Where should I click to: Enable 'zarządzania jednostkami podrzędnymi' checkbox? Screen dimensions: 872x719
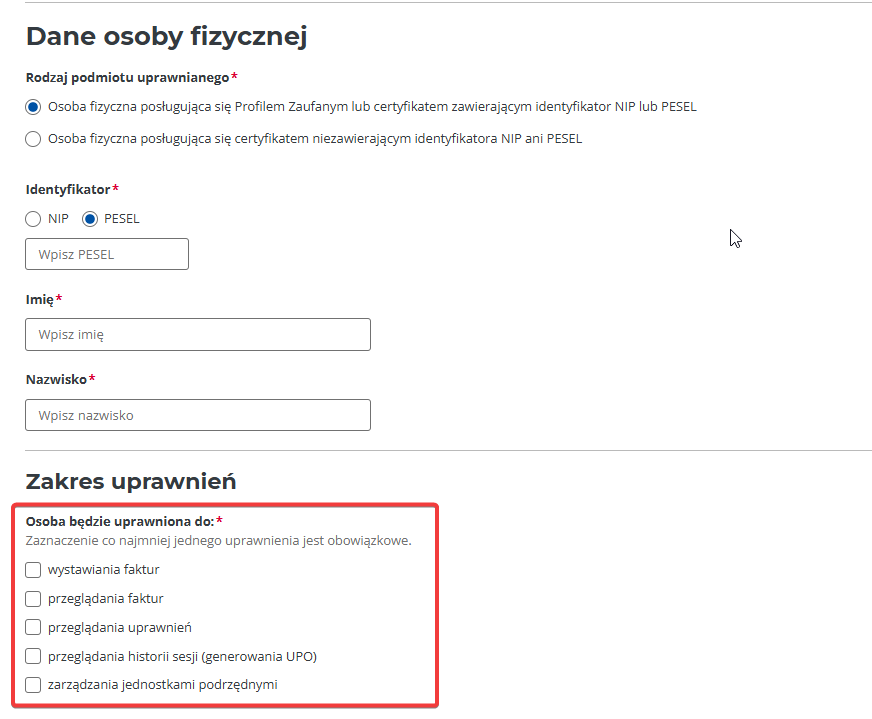click(33, 685)
